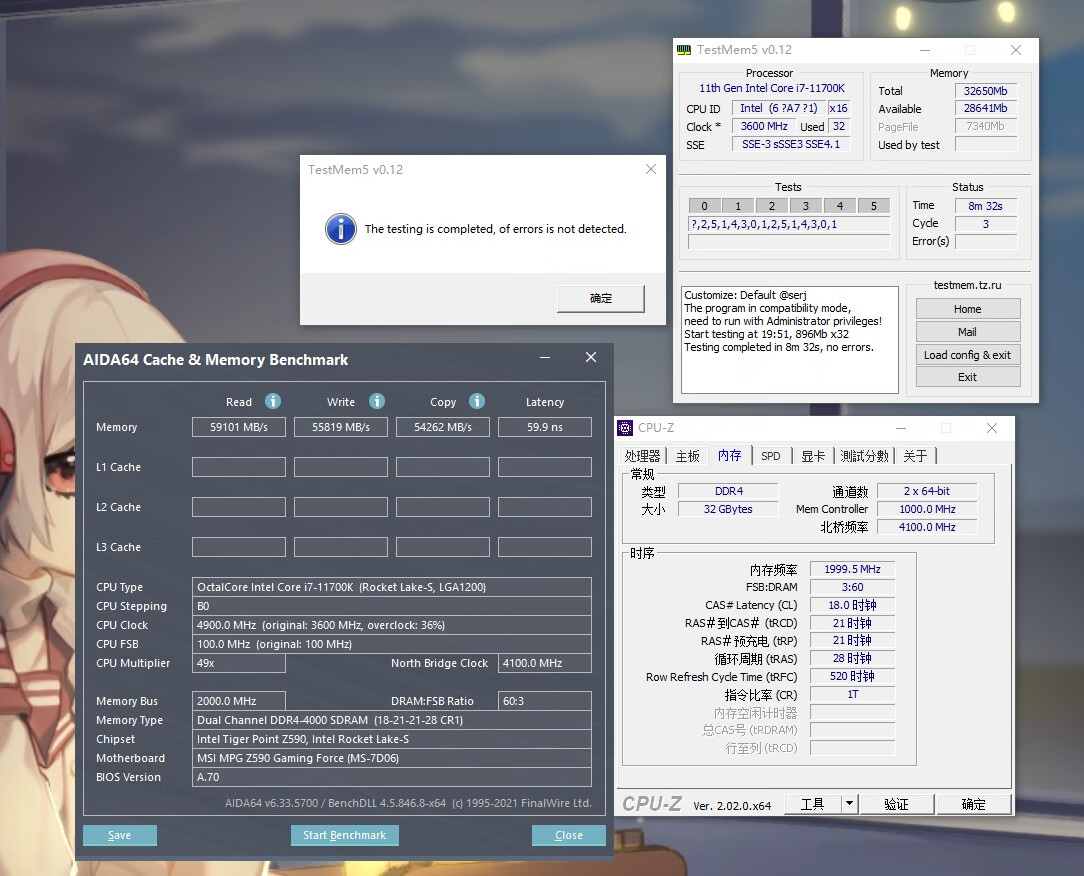Viewport: 1084px width, 876px height.
Task: Click the Exit button in TestMem5
Action: pos(968,377)
